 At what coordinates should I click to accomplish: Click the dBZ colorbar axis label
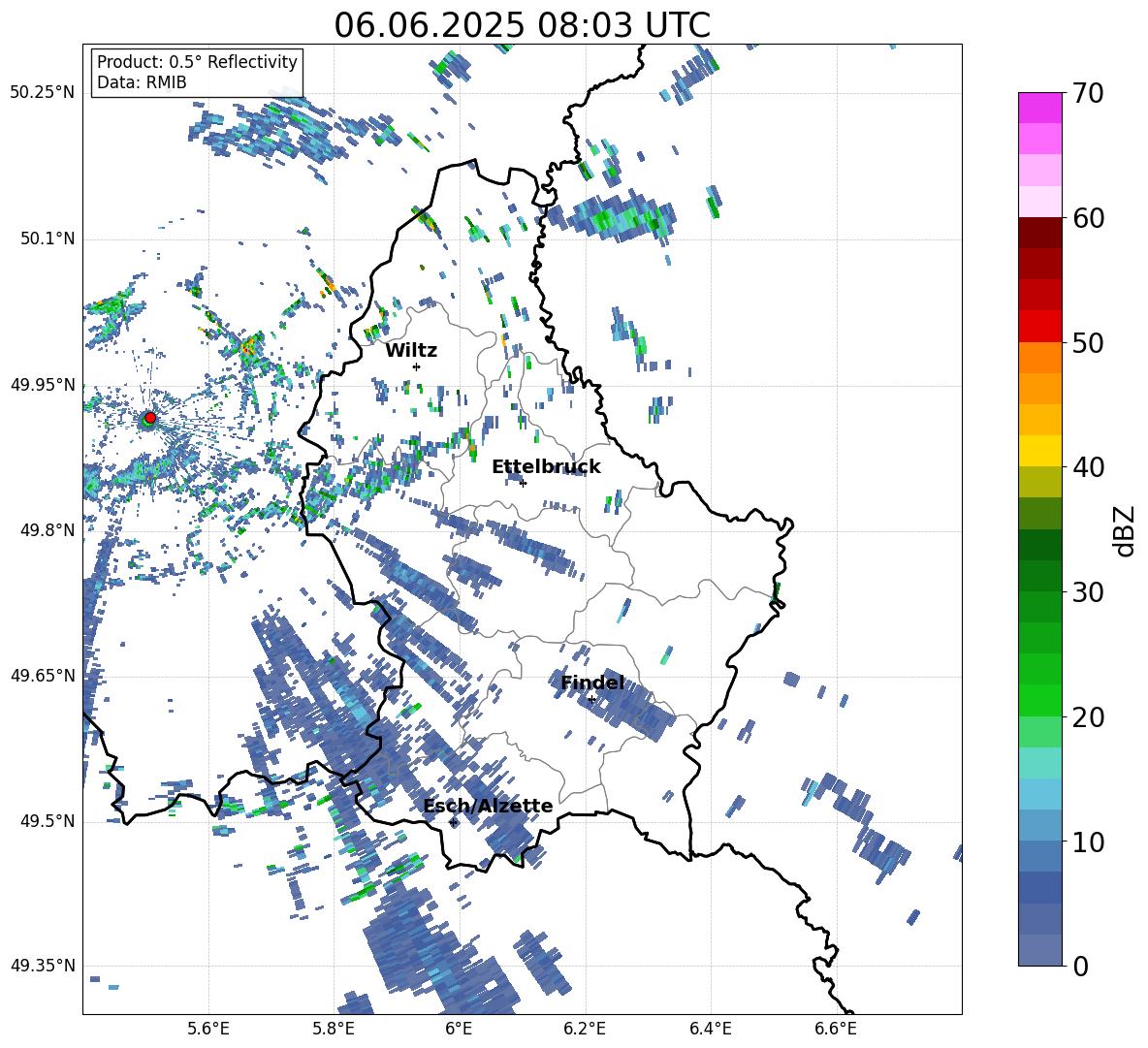click(x=1126, y=530)
